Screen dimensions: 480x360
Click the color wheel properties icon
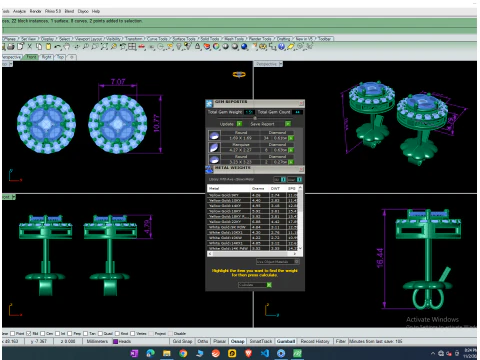coord(216,47)
